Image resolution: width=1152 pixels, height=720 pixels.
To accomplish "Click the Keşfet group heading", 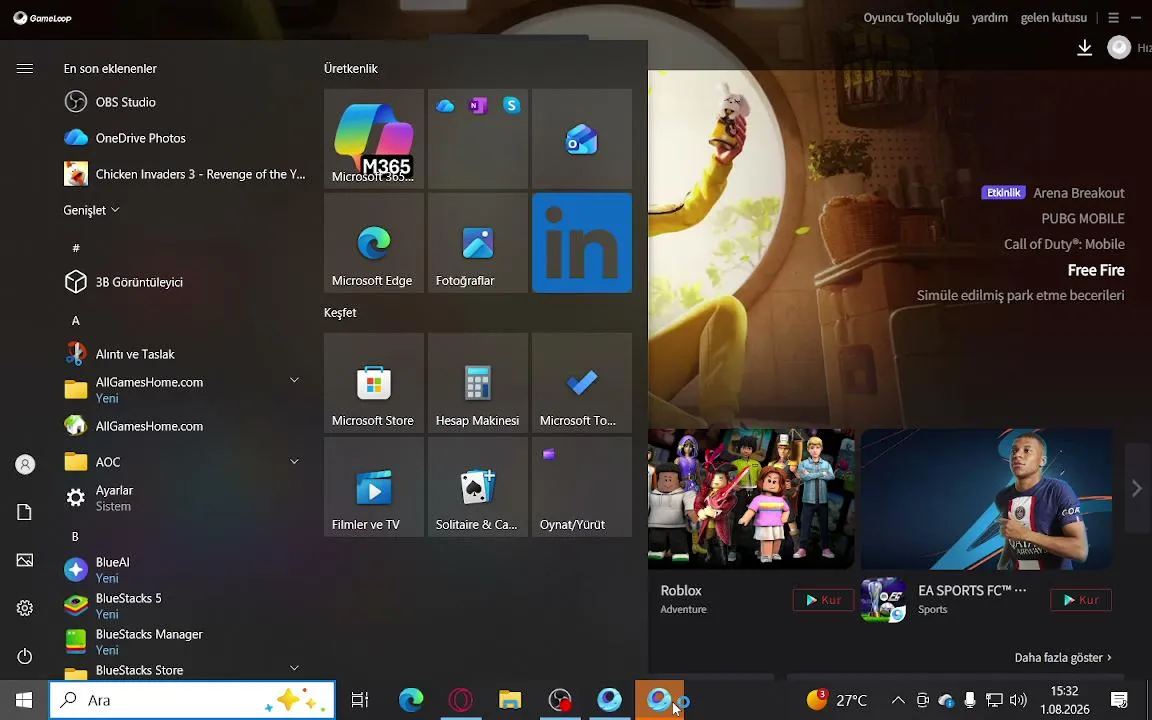I will tap(340, 312).
